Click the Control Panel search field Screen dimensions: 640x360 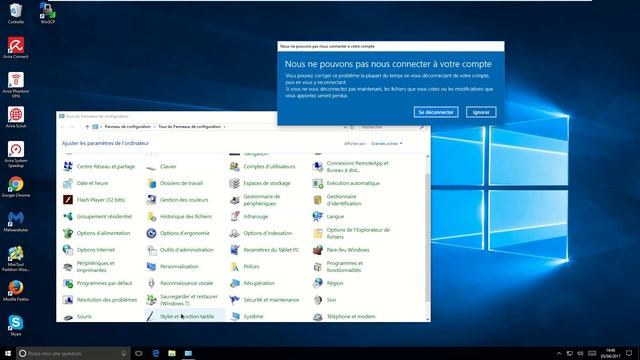(393, 127)
